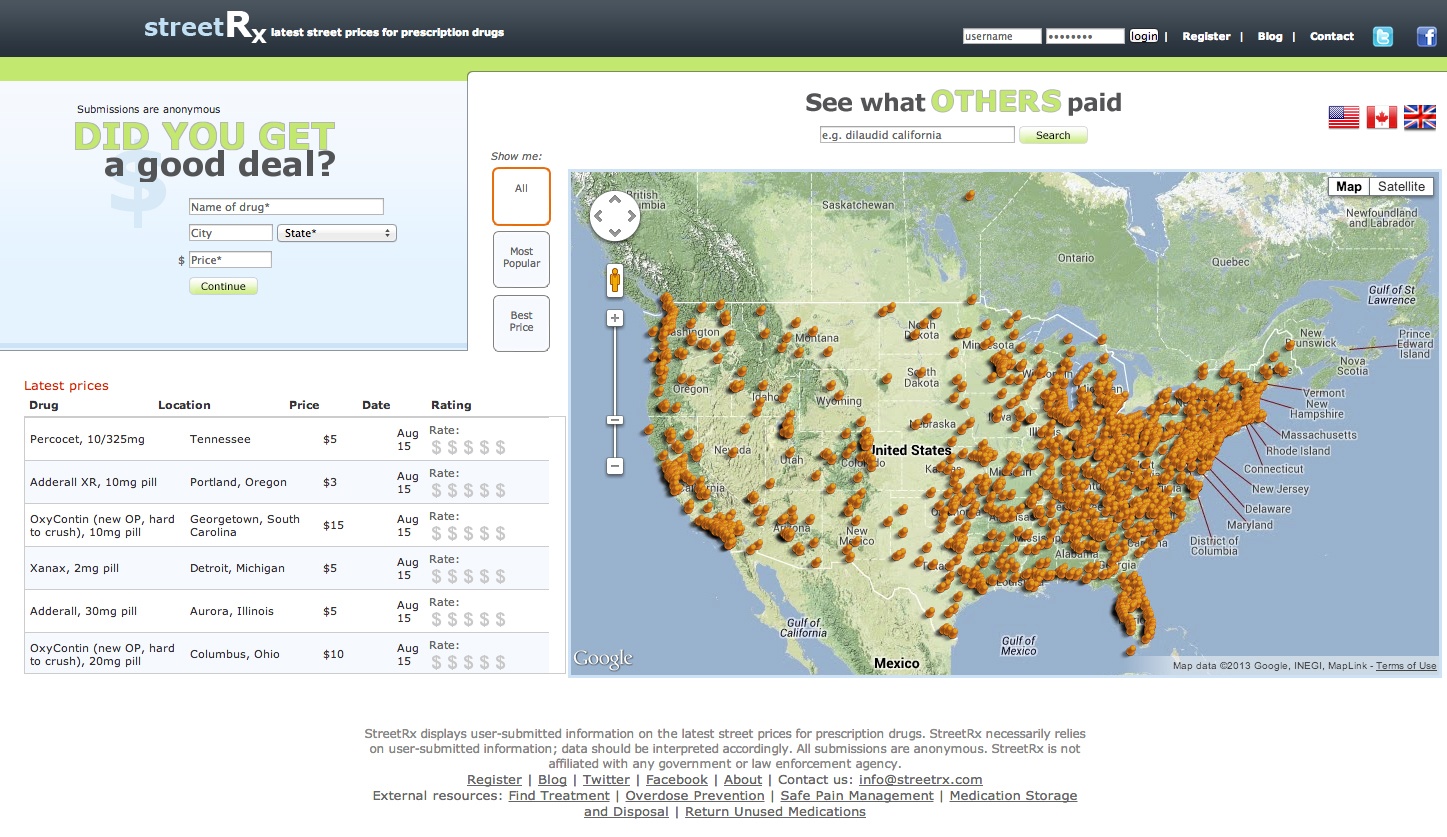
Task: Open the State dropdown
Action: pyautogui.click(x=337, y=233)
